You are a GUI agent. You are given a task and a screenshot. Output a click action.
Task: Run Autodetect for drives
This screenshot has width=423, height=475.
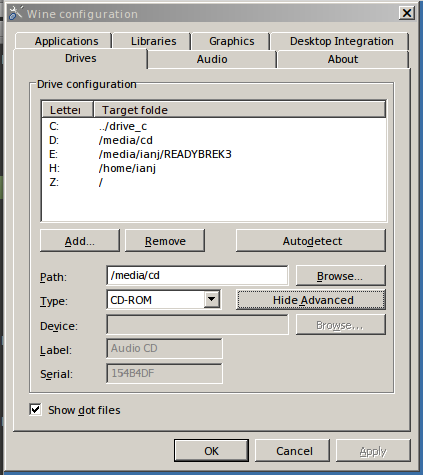[x=311, y=240]
